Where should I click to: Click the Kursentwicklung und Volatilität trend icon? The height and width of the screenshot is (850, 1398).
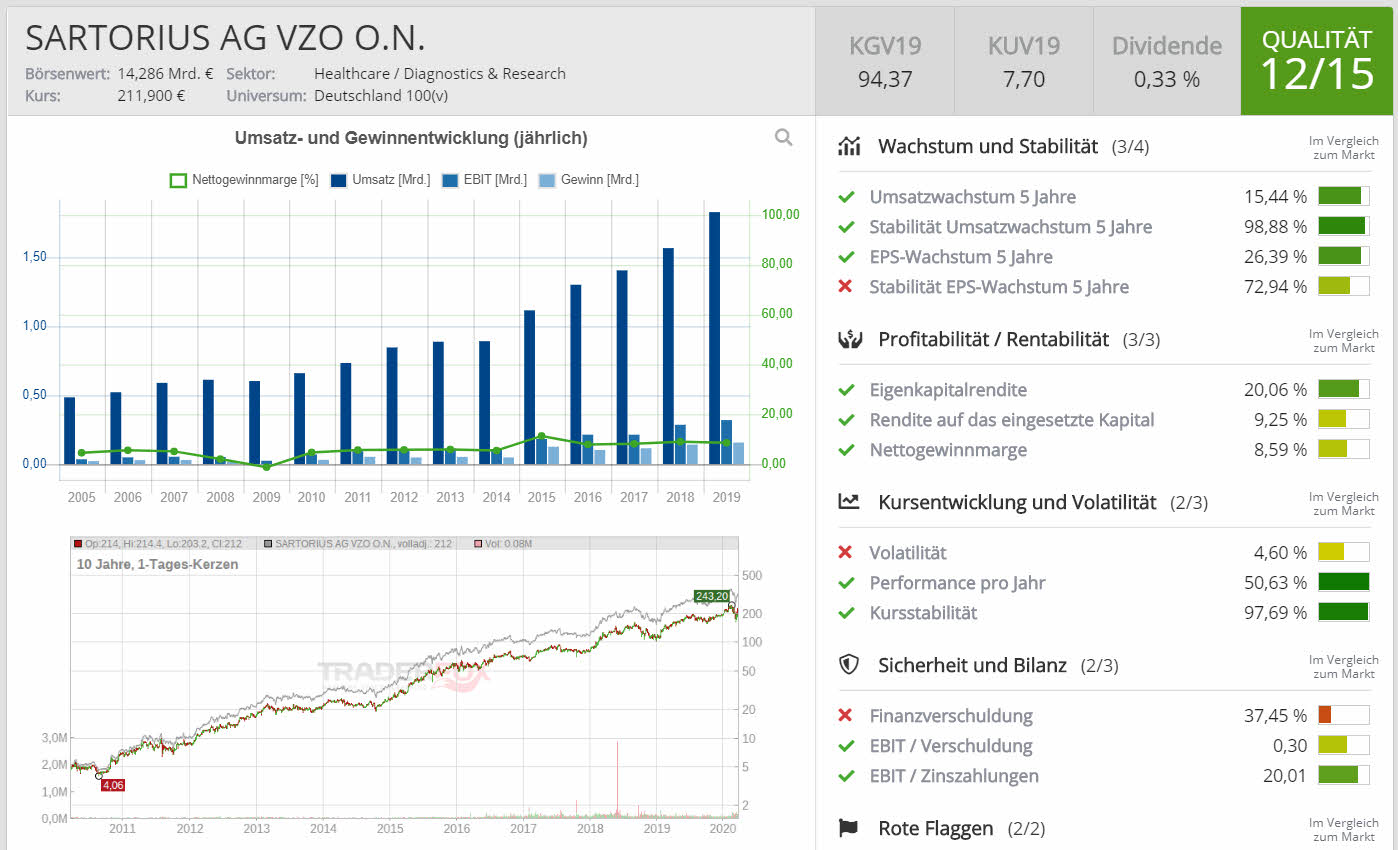click(849, 502)
